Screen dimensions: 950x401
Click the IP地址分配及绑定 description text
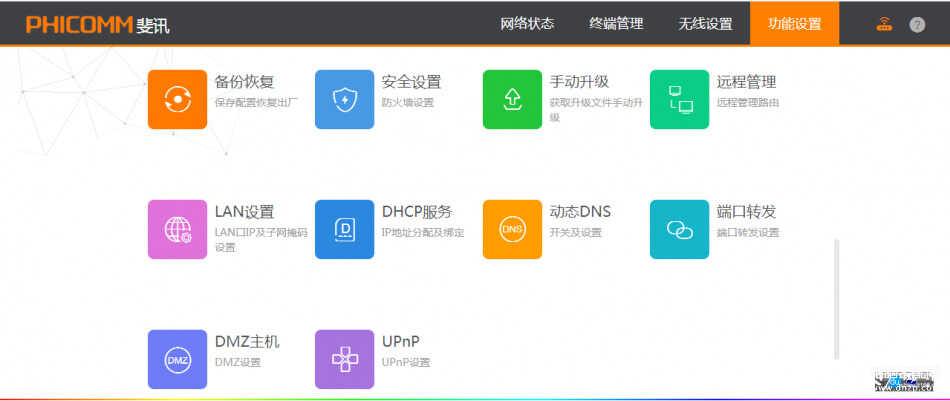click(423, 233)
